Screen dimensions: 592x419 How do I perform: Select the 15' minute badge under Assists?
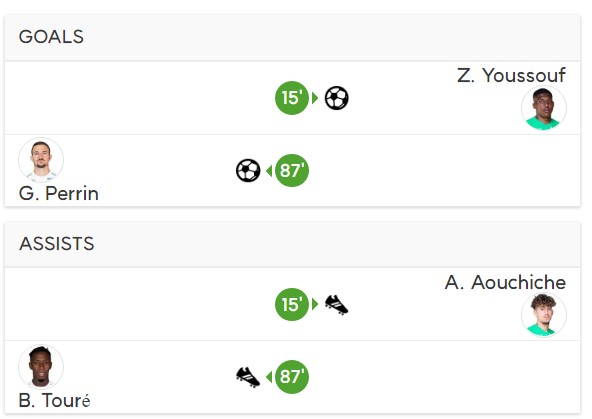pyautogui.click(x=292, y=304)
